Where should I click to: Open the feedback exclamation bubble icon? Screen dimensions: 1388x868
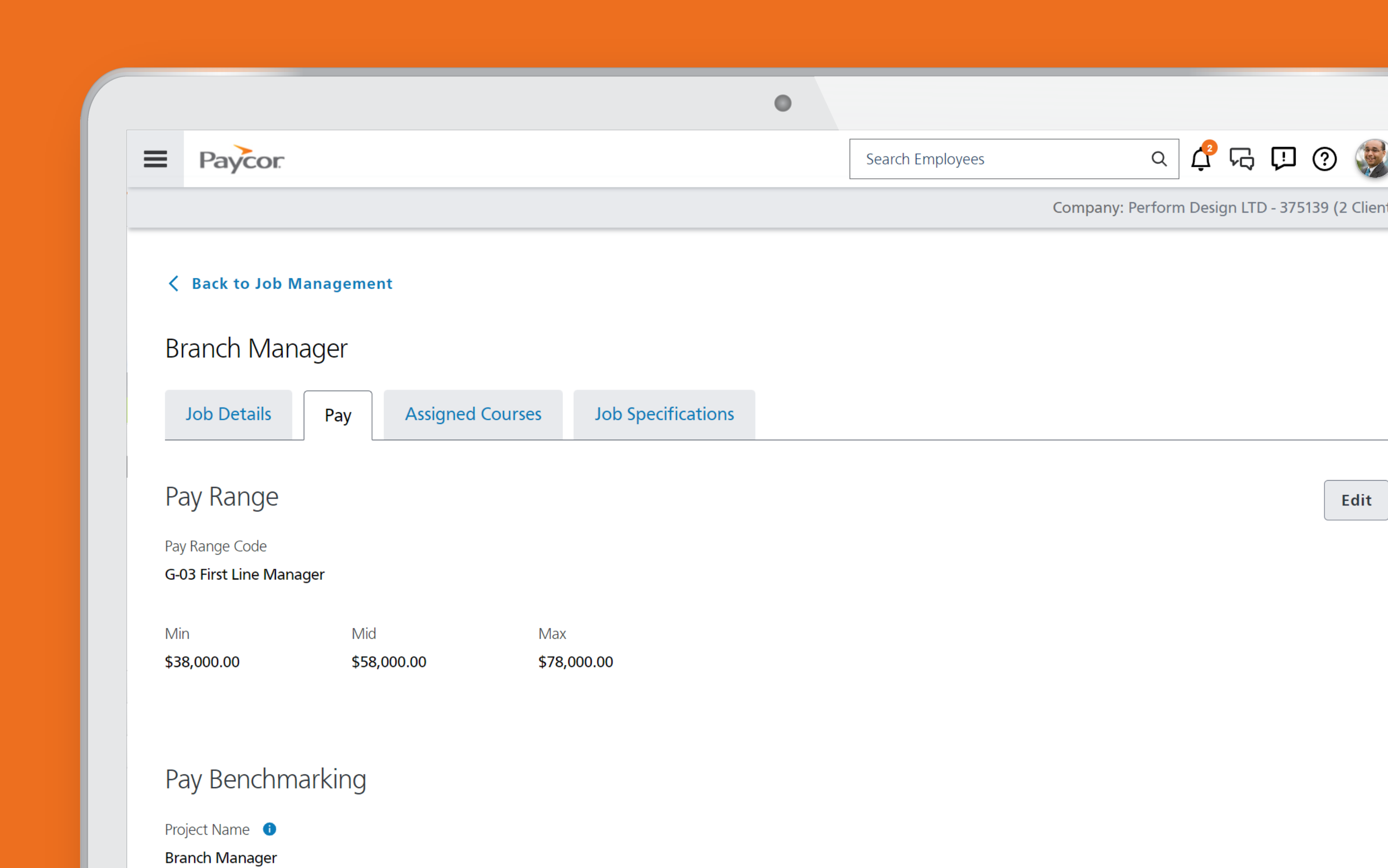coord(1283,159)
